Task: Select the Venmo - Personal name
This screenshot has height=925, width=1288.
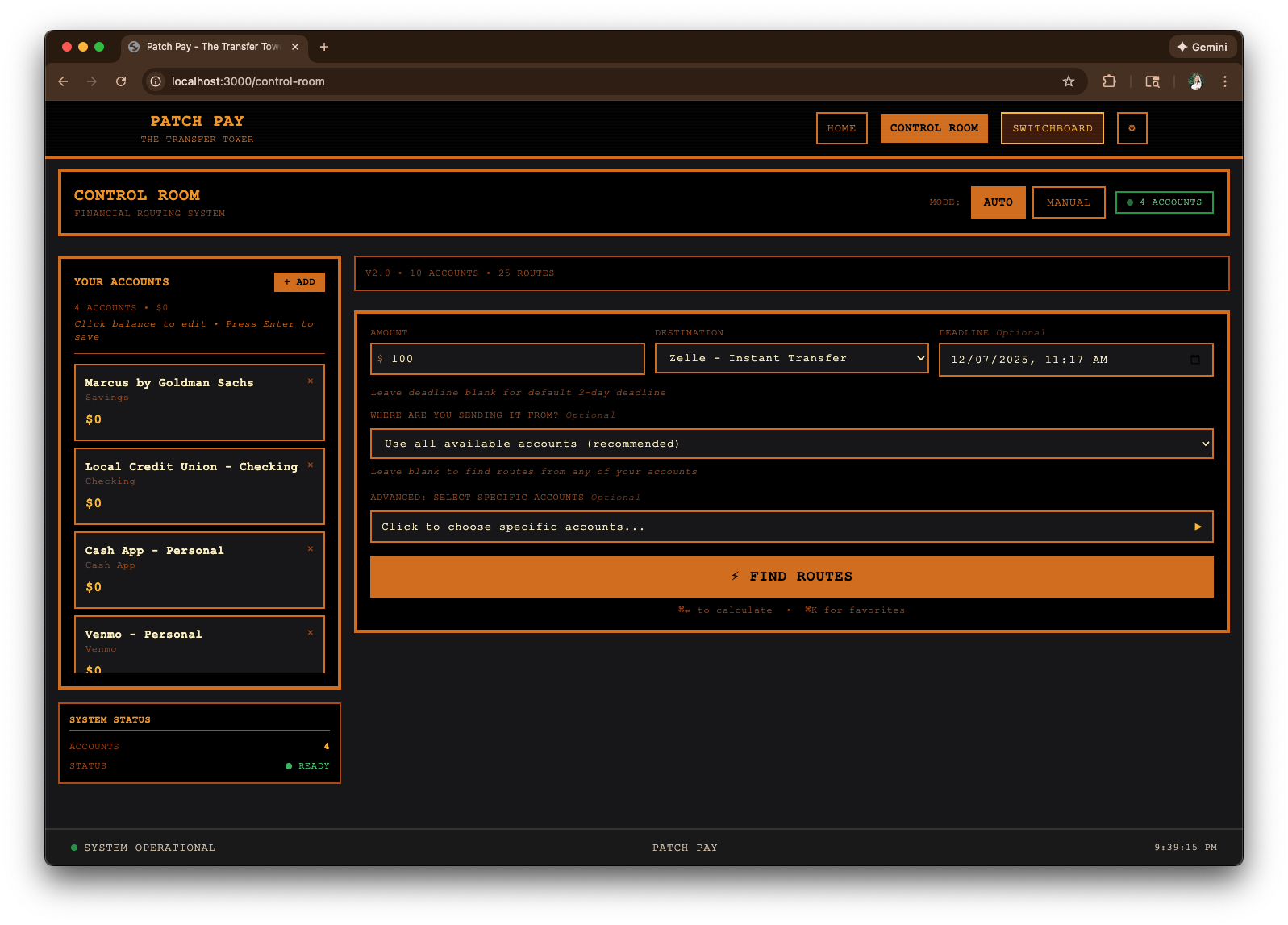Action: pyautogui.click(x=144, y=635)
